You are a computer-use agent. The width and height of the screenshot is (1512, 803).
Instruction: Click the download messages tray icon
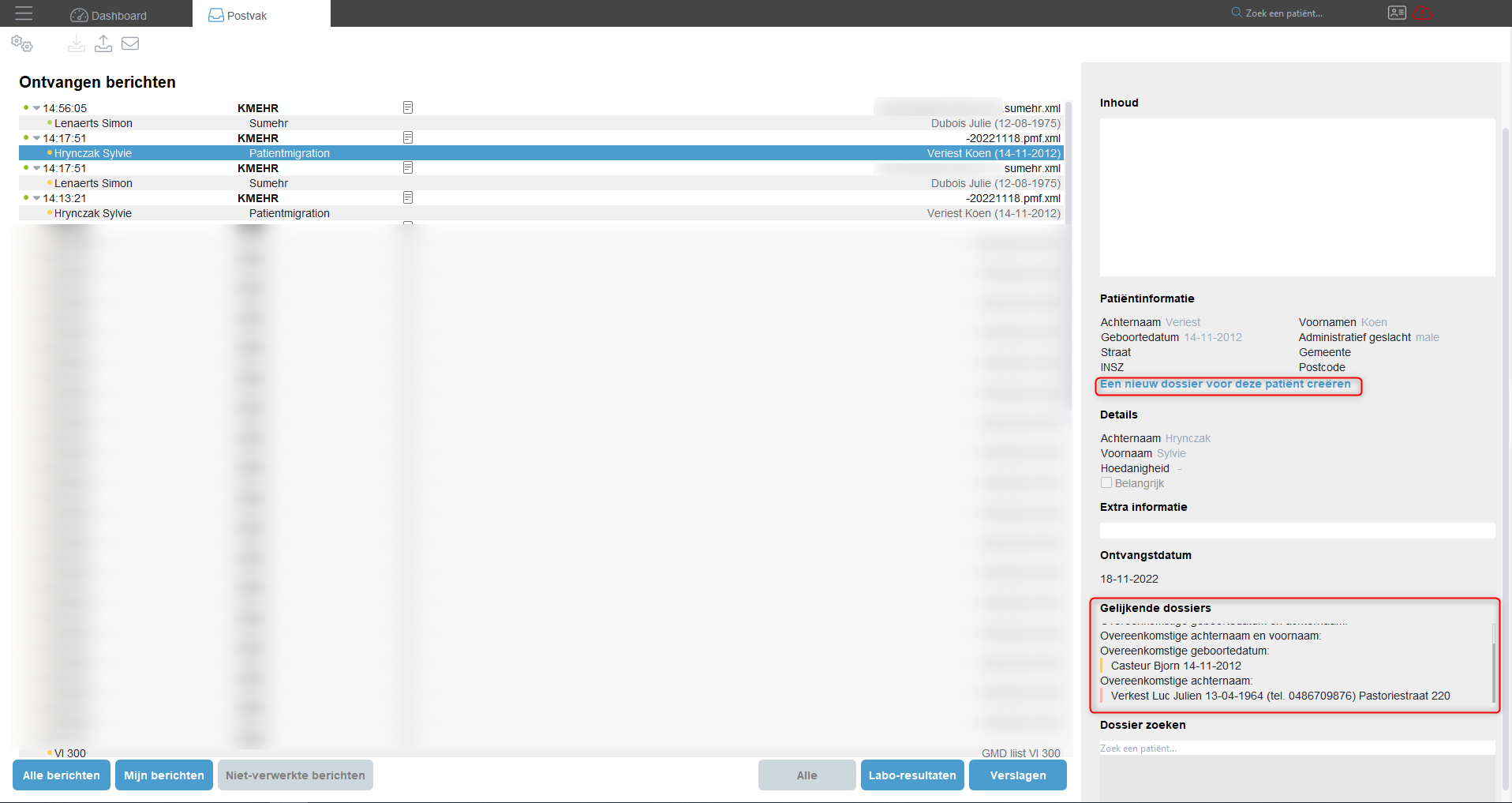pos(77,44)
